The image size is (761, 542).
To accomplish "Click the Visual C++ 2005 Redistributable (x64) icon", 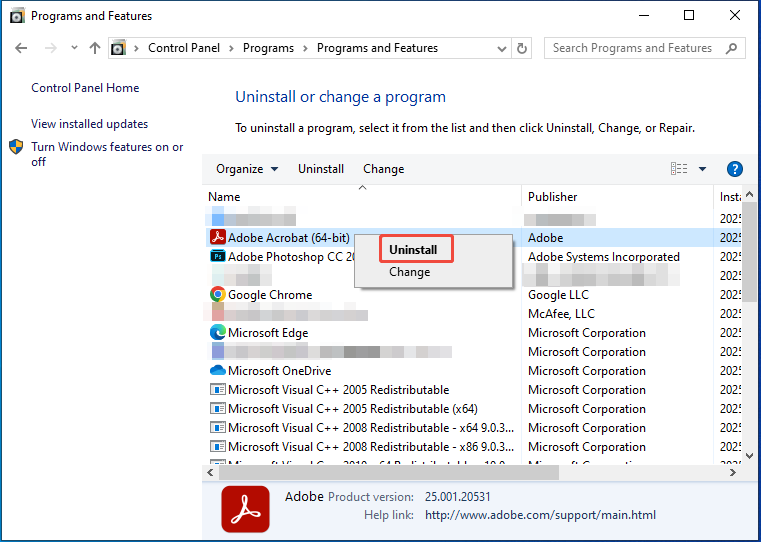I will tap(217, 409).
